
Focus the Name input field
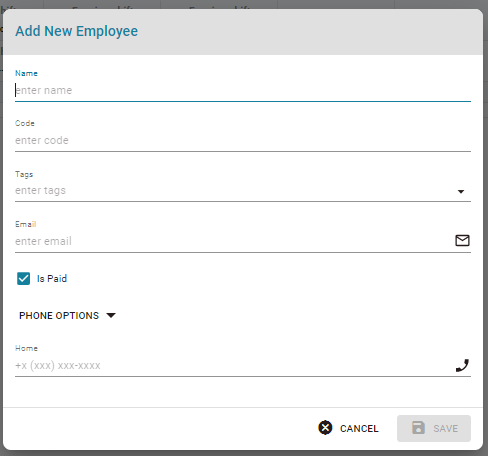tap(243, 90)
